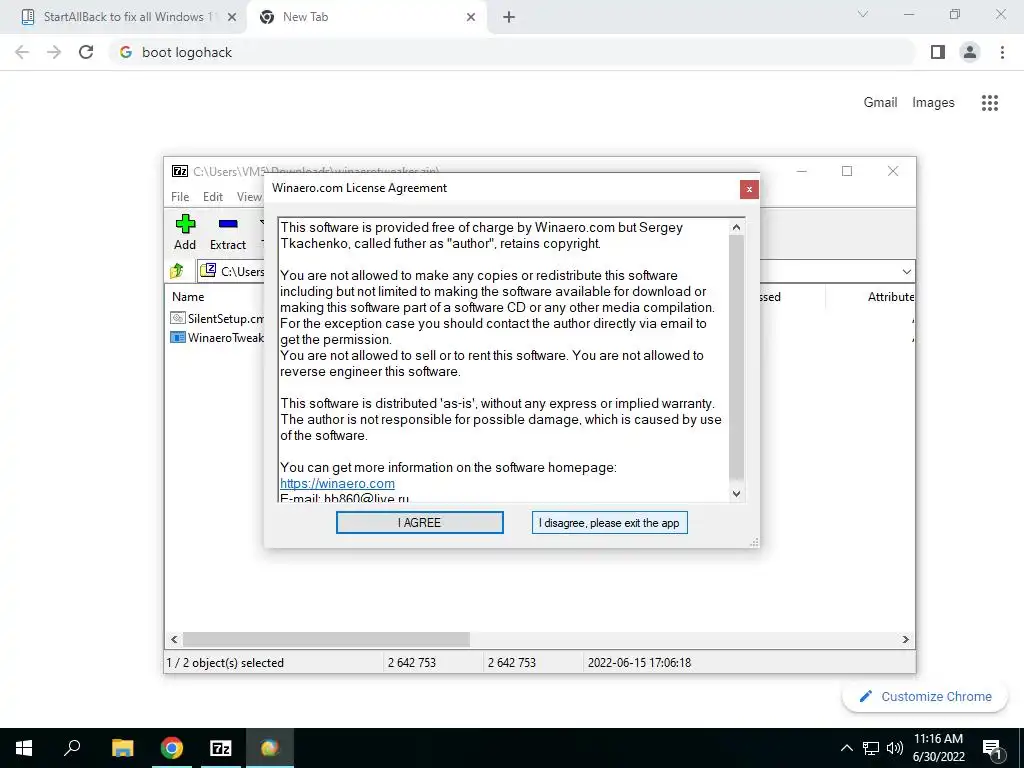Click 7-Zip horizontal scrollbar right arrow

point(906,639)
